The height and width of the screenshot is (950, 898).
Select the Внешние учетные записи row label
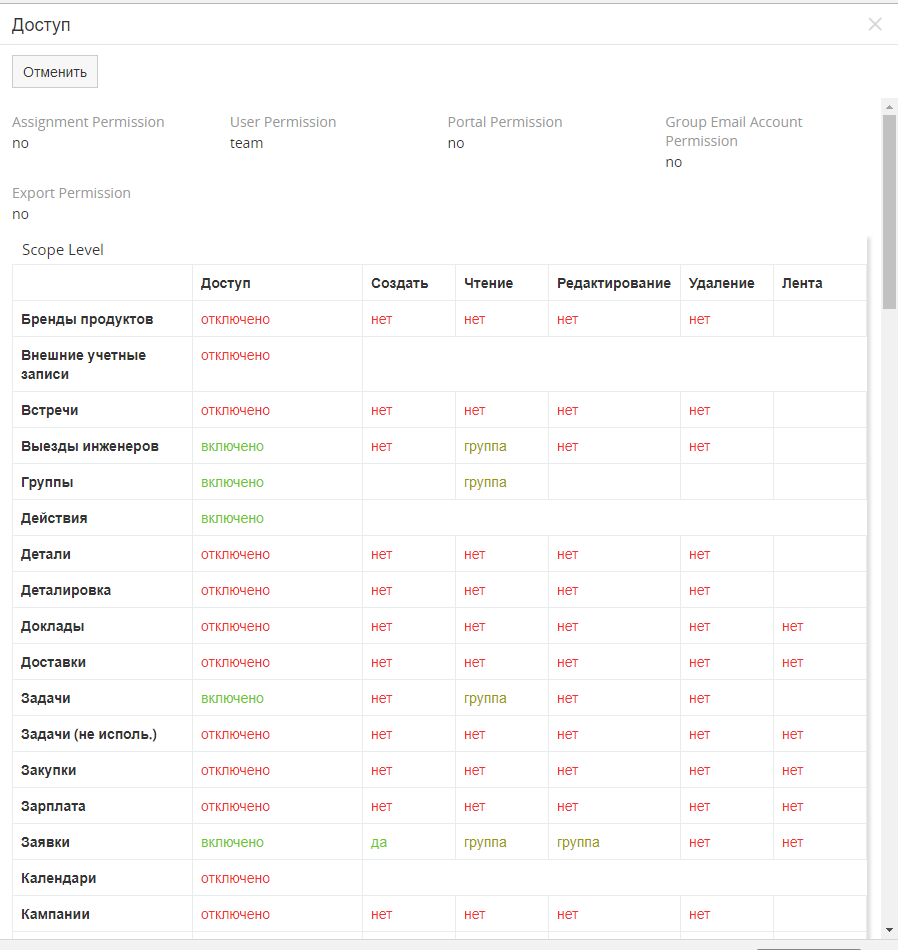[83, 364]
